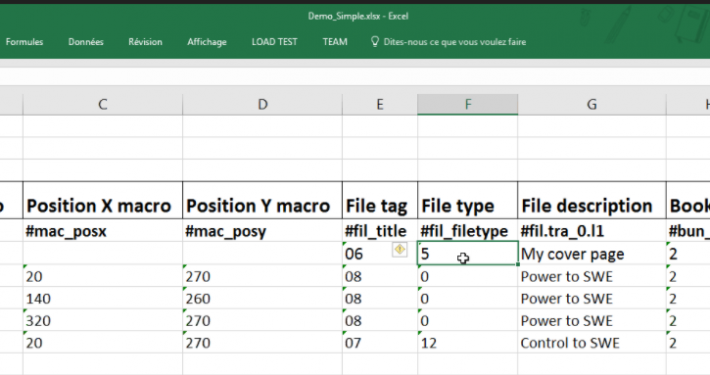Open the Révision ribbon tab
710x375 pixels.
(x=145, y=42)
